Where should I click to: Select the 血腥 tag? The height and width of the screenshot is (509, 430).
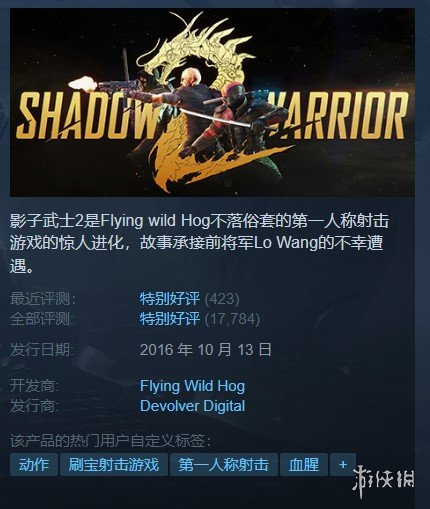click(304, 464)
